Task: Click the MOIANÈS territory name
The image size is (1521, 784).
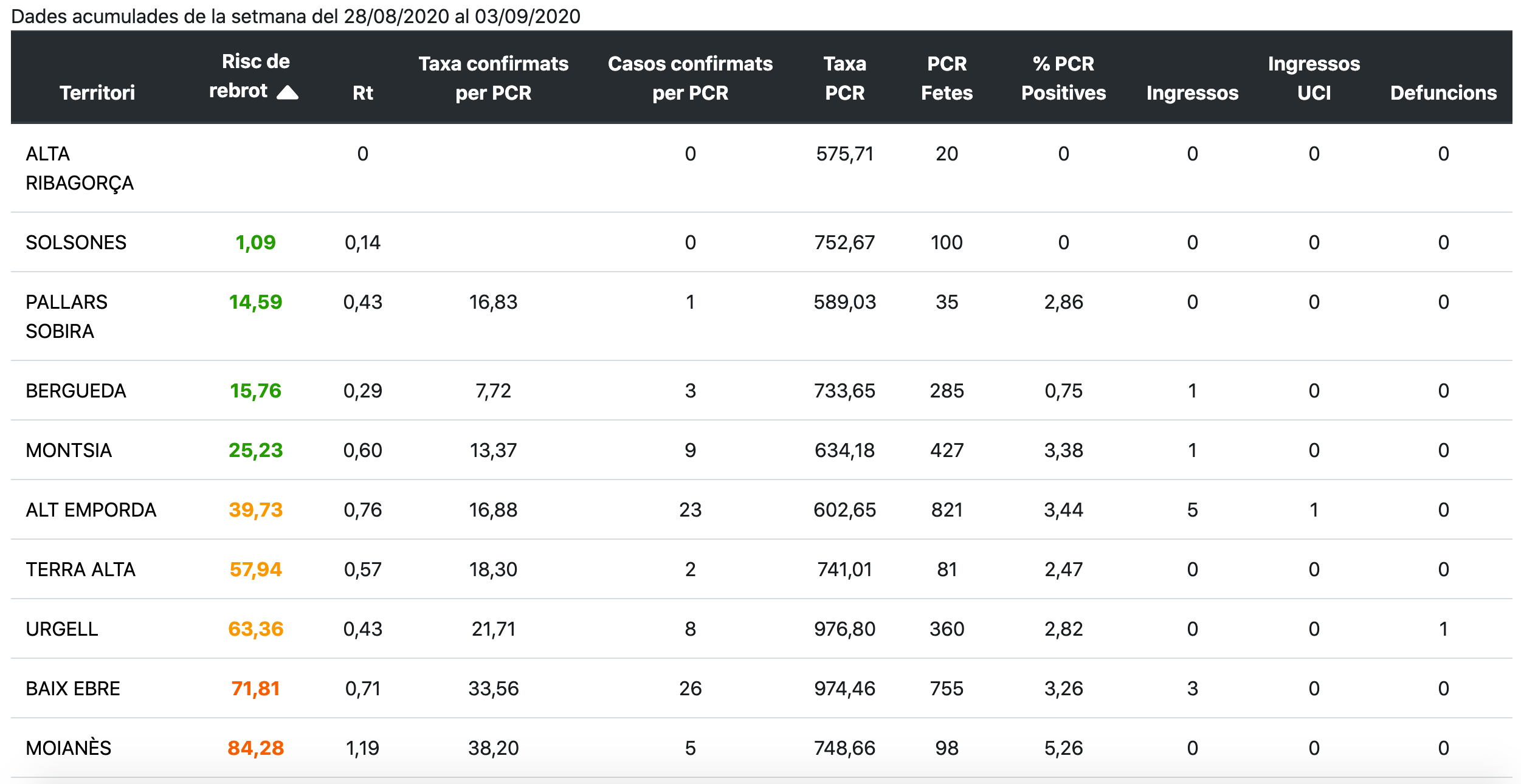Action: [68, 748]
